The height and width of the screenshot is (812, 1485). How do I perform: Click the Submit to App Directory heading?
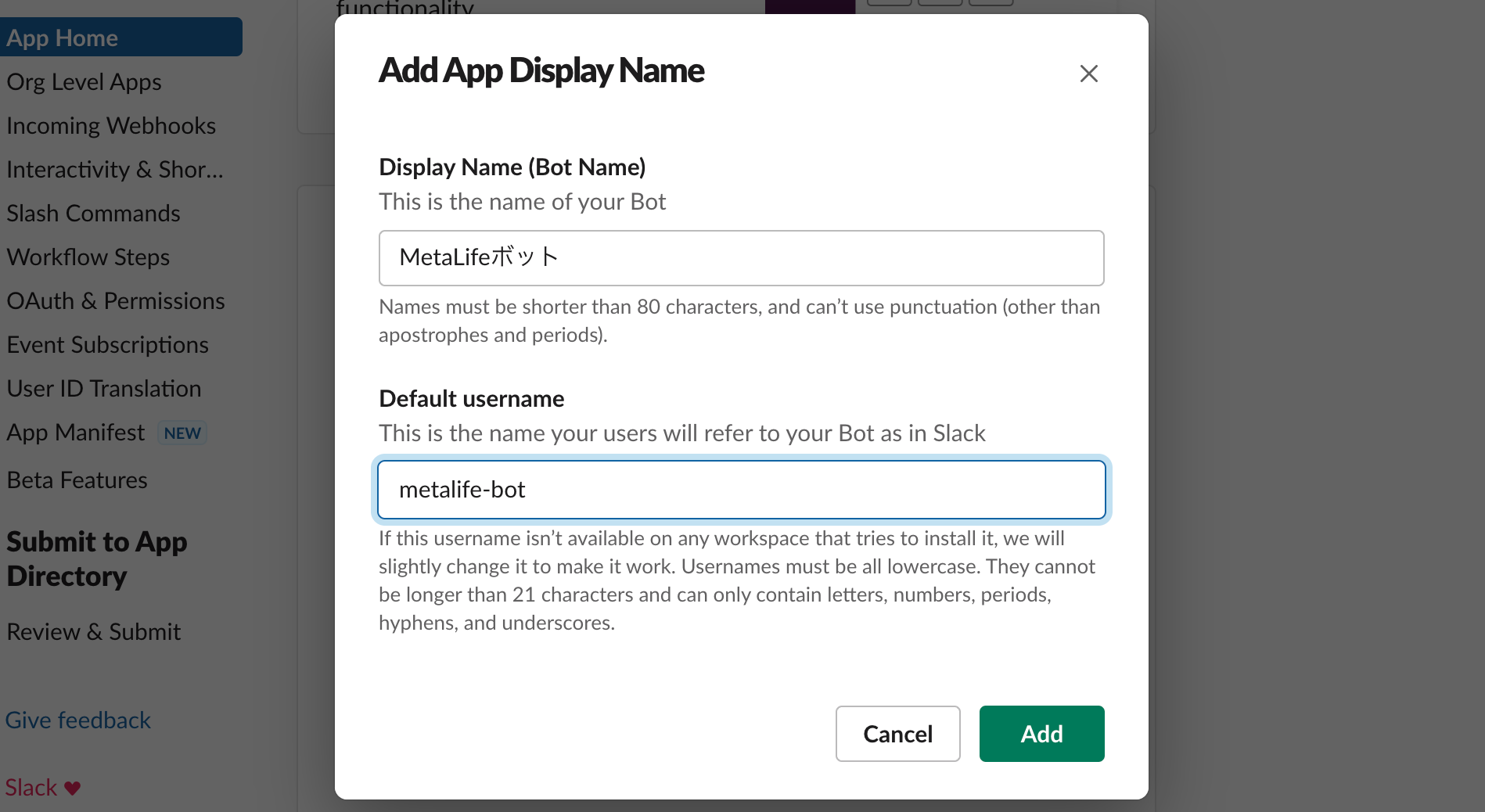(x=97, y=559)
